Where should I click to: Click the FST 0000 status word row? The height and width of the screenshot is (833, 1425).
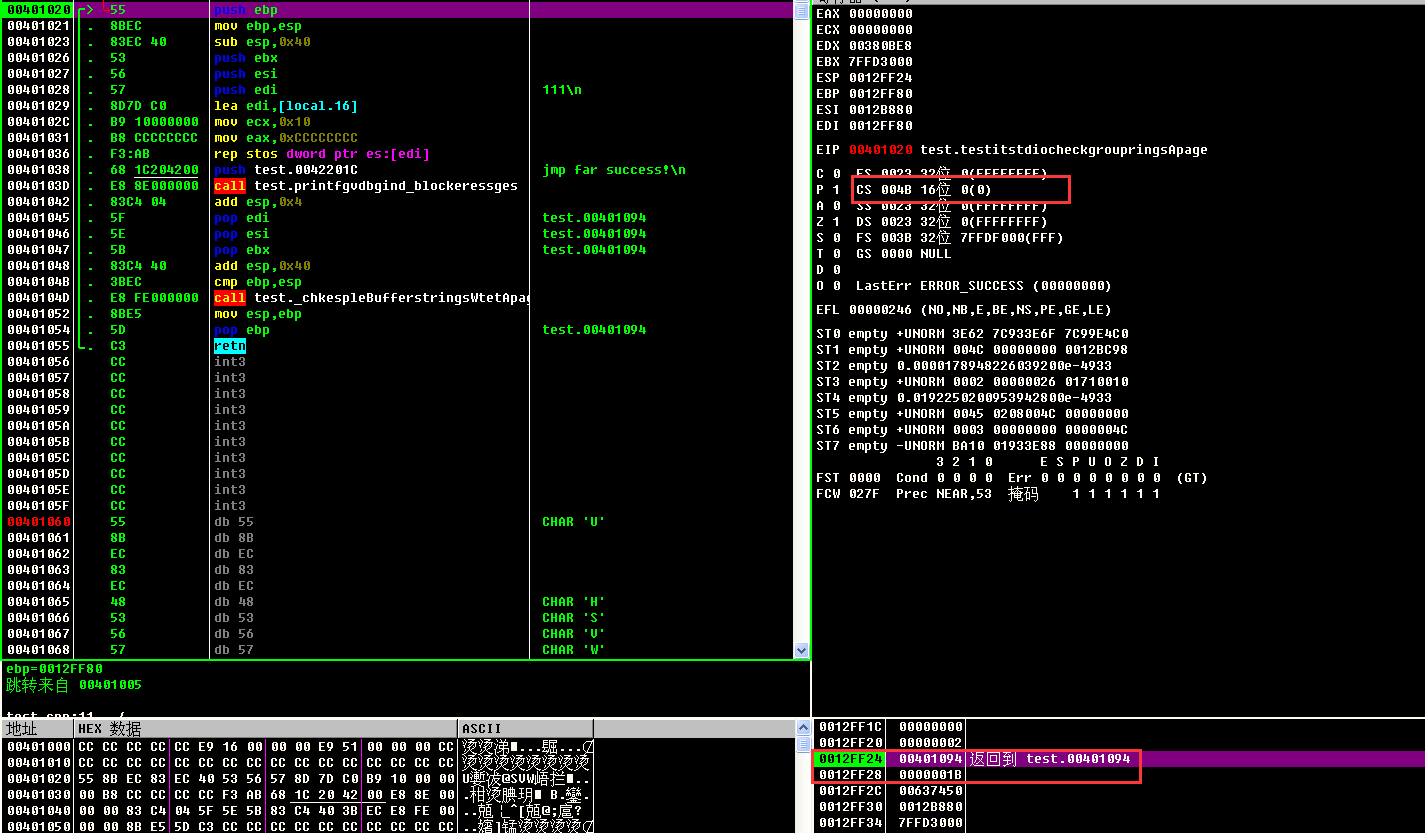(1012, 478)
